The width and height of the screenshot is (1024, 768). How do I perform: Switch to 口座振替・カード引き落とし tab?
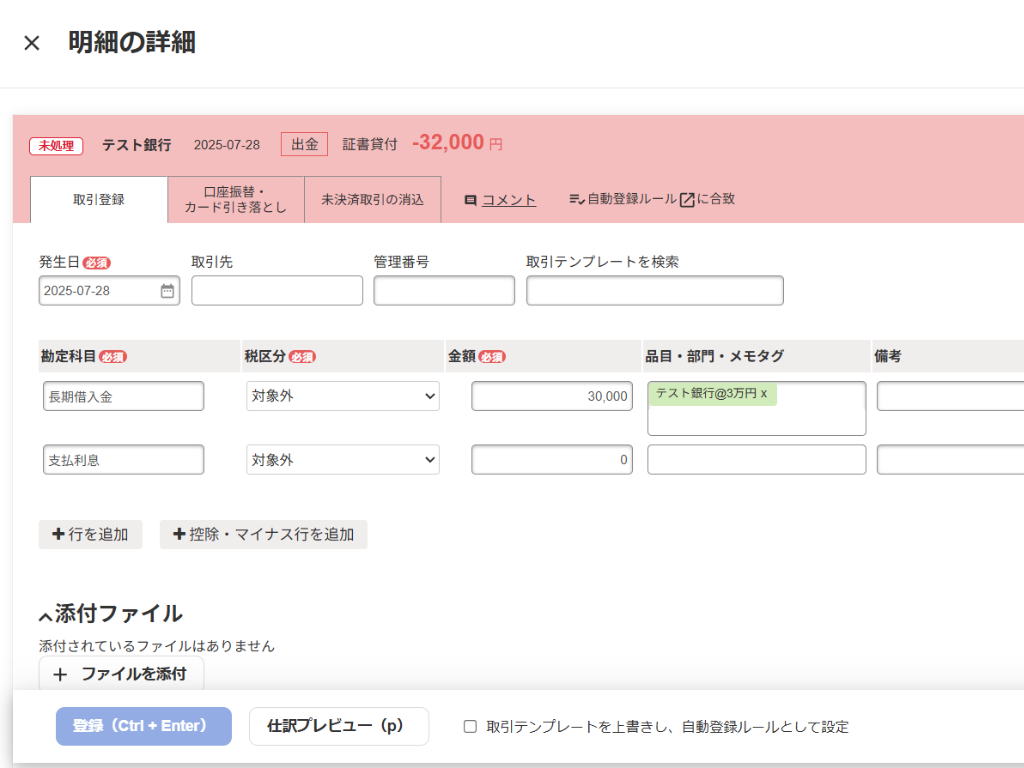click(236, 199)
